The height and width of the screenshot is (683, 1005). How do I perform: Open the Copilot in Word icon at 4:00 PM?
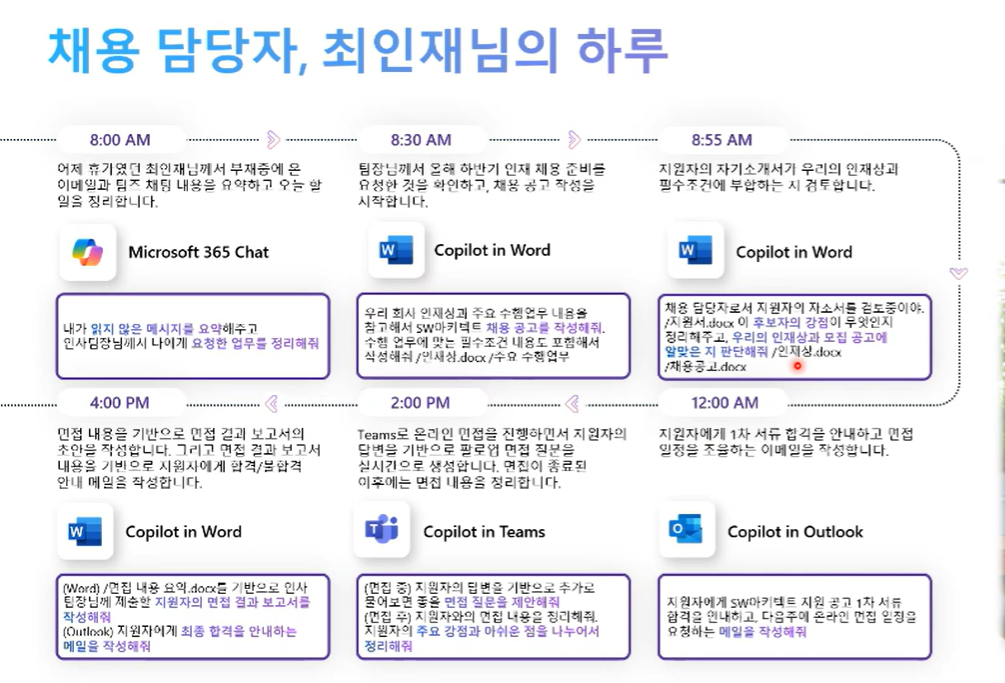click(86, 531)
